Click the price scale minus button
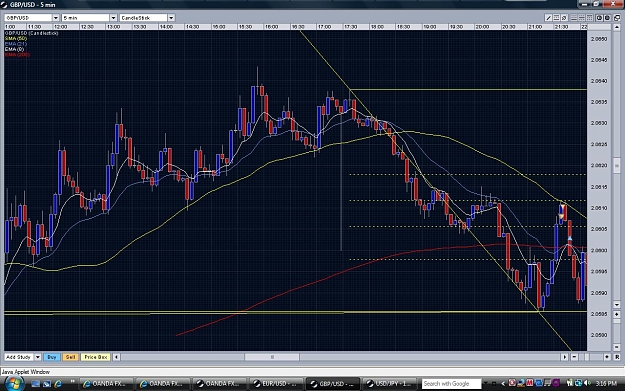 click(617, 347)
